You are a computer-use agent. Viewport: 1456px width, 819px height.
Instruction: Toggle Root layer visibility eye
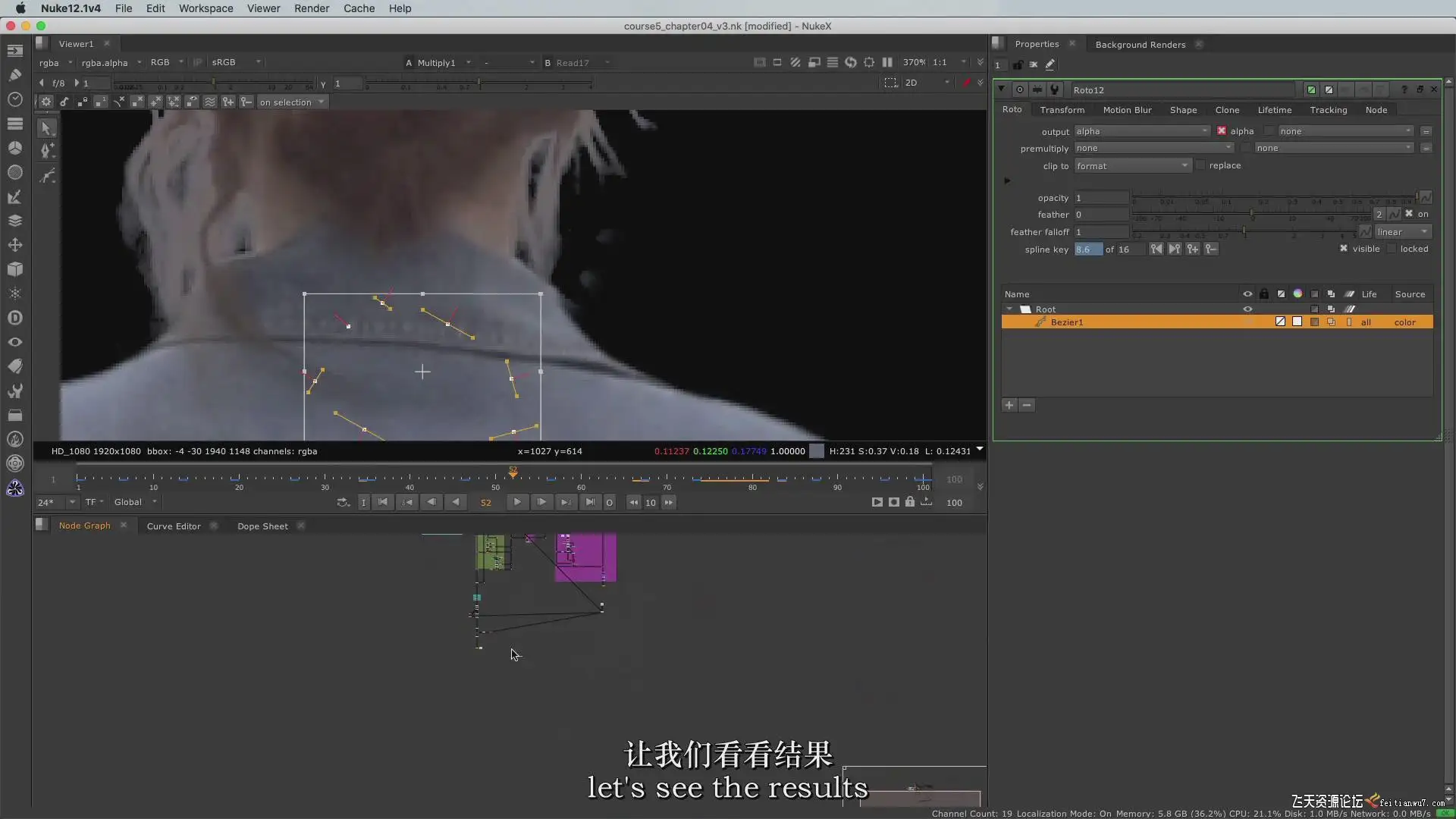point(1247,309)
